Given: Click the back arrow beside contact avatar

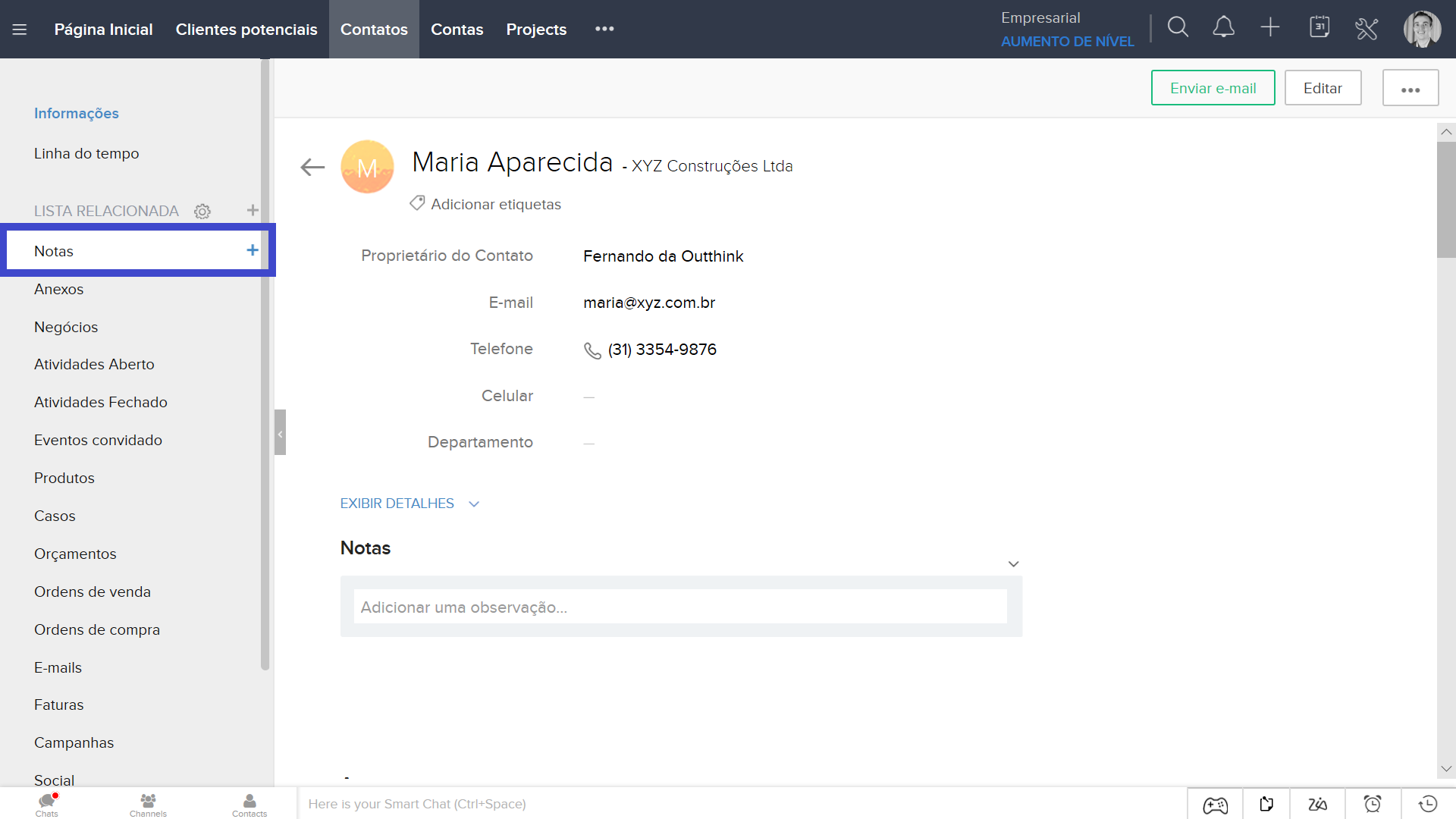Looking at the screenshot, I should [312, 167].
